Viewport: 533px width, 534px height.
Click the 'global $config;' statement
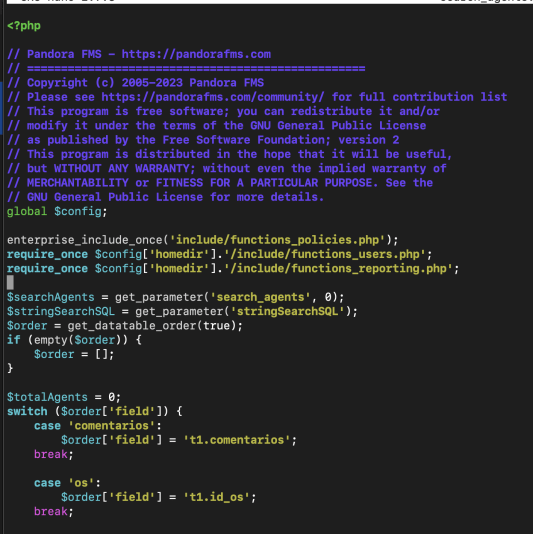57,211
